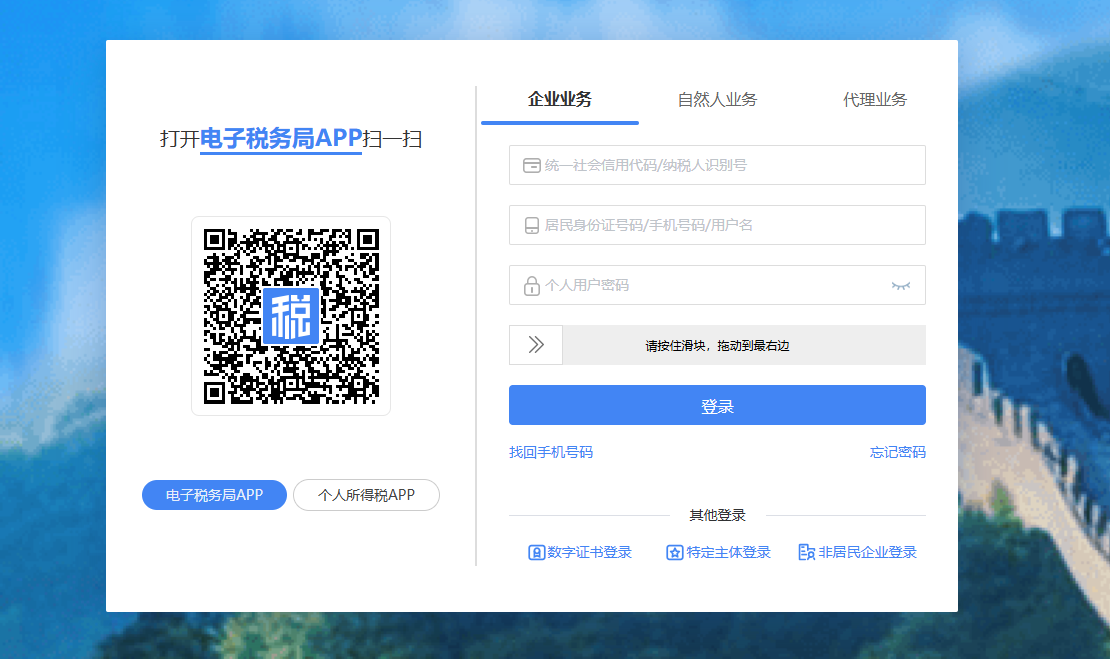
Task: Click the QR code image
Action: coord(291,316)
